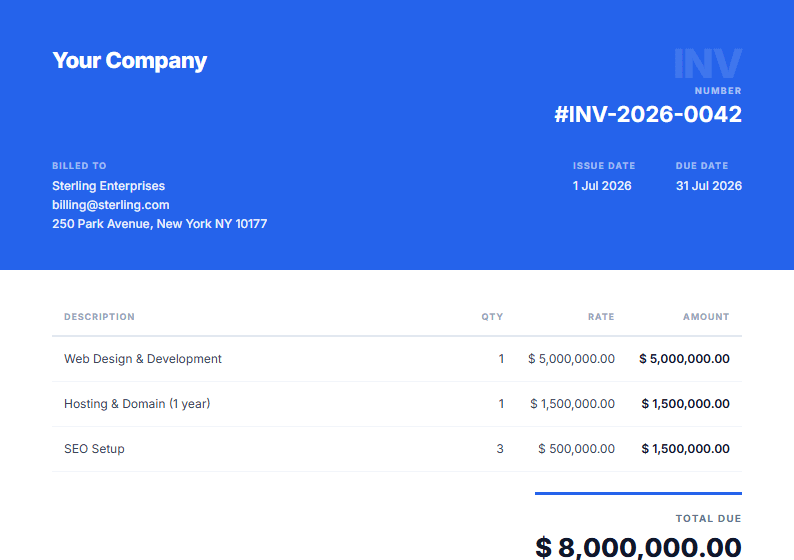Click quantity of Hosting & Domain row
Viewport: 794px width, 560px height.
coord(501,404)
